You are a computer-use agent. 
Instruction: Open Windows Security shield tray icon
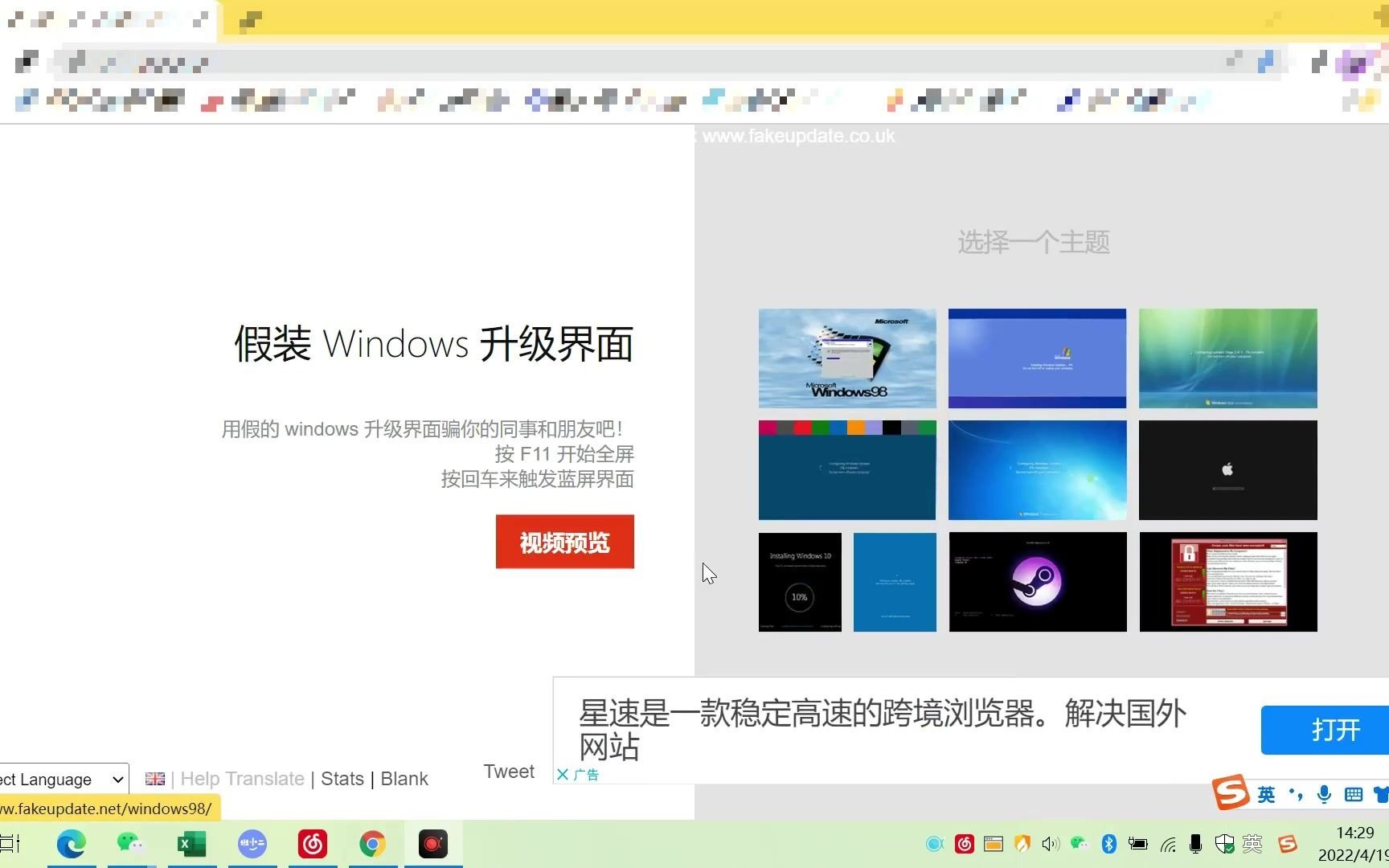[x=1224, y=844]
